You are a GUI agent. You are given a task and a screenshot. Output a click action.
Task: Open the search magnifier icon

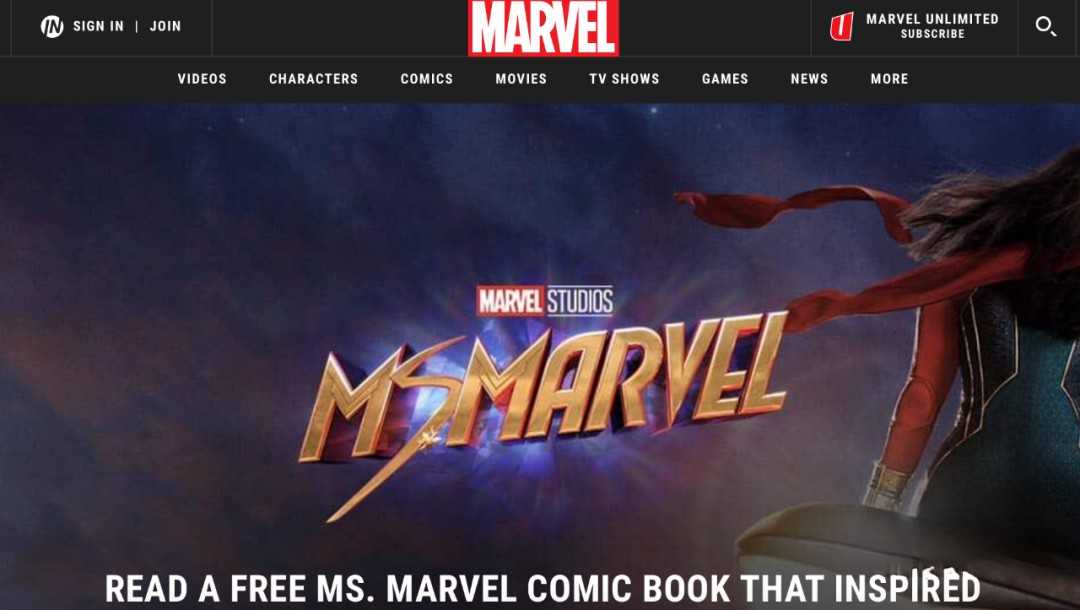(x=1046, y=26)
